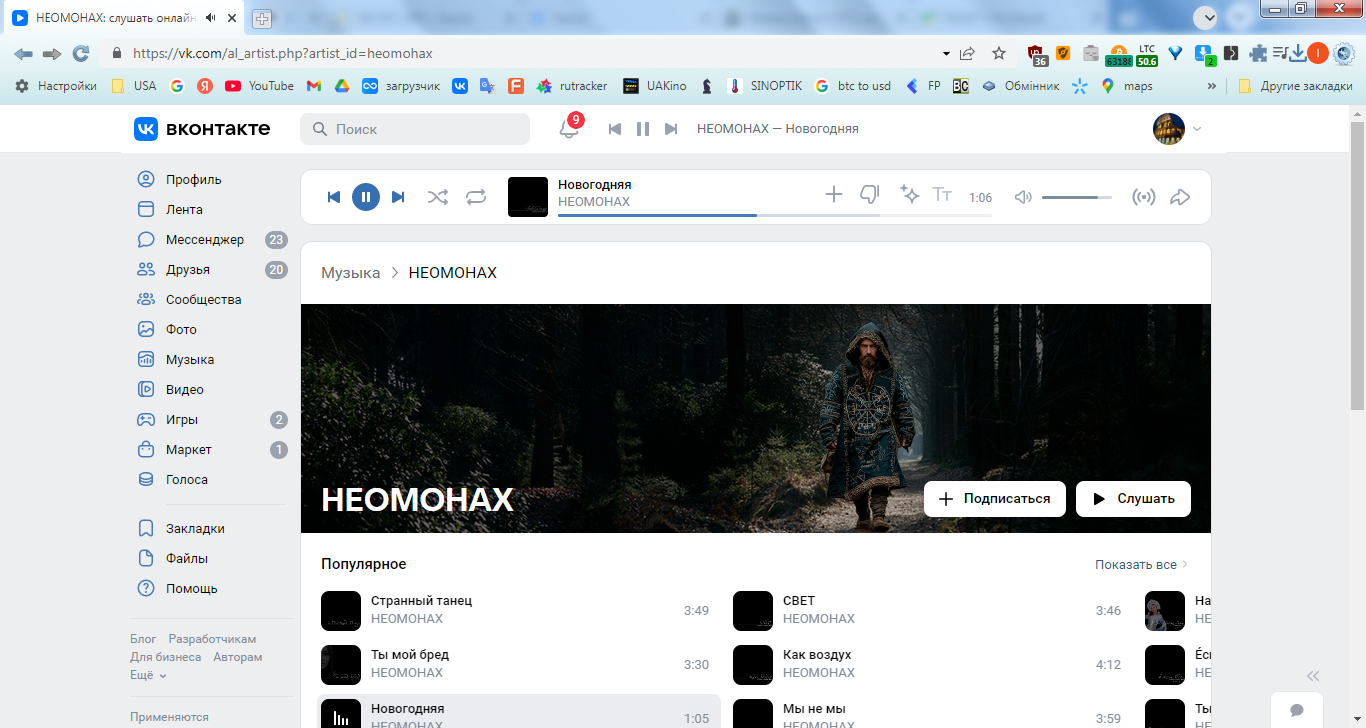Skip to next track in player panel
1366x728 pixels.
coord(398,197)
